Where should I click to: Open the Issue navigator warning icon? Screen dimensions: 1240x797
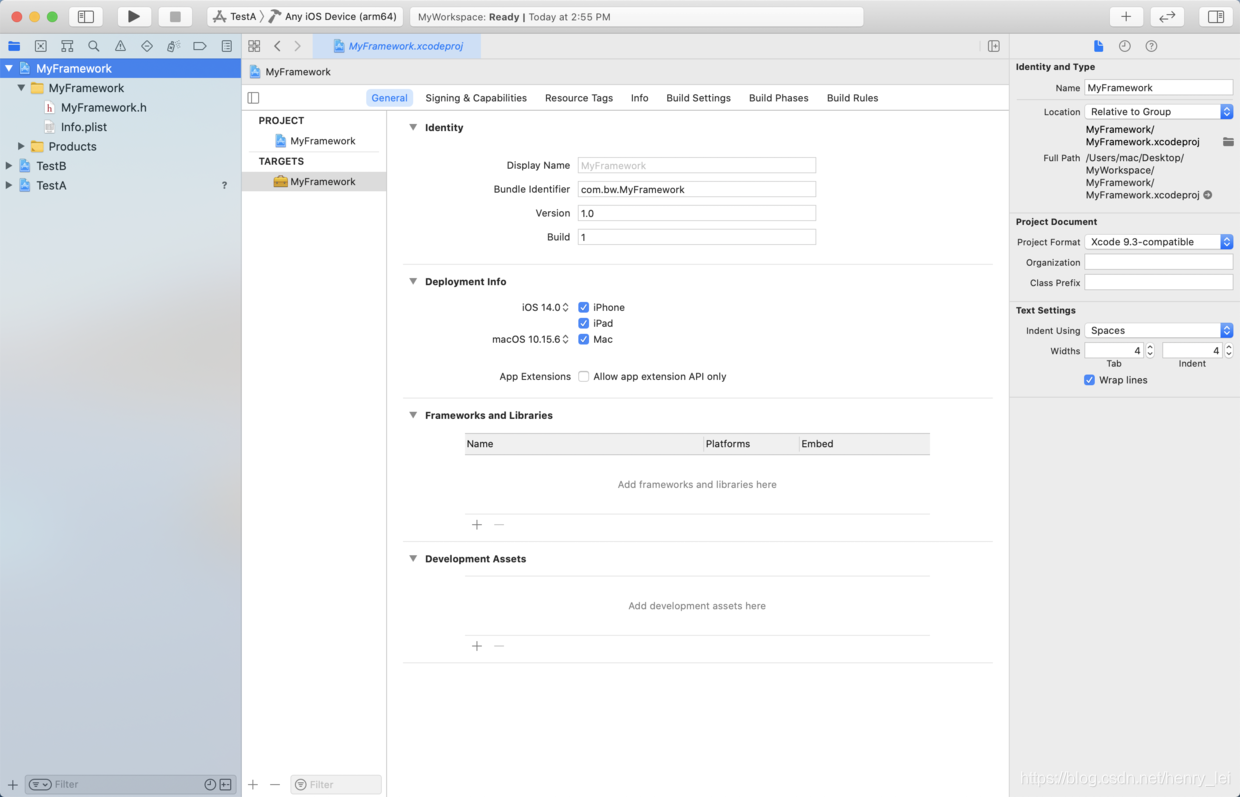(120, 46)
